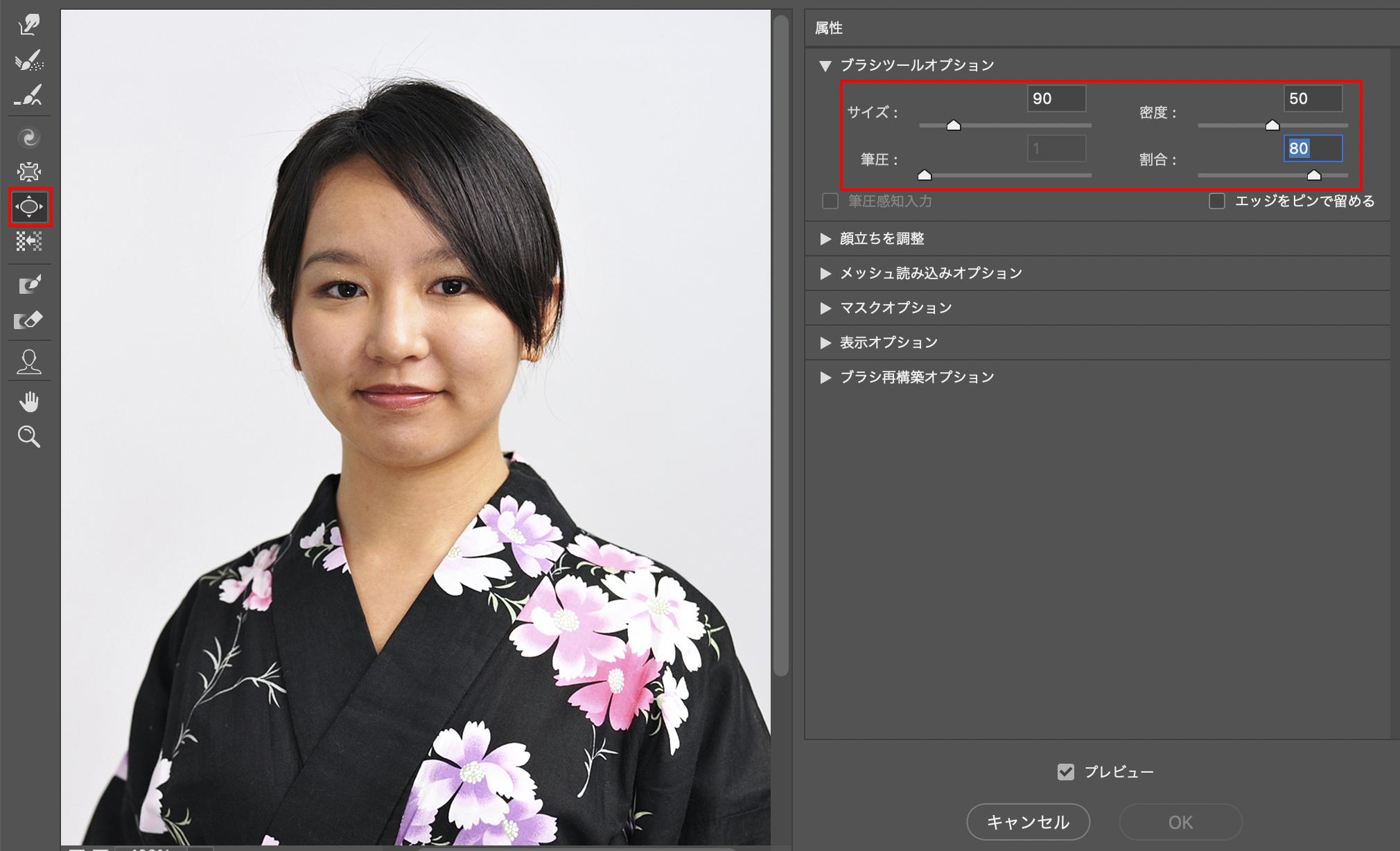Select the Reconstruct tool
Viewport: 1400px width, 851px height.
click(x=29, y=61)
